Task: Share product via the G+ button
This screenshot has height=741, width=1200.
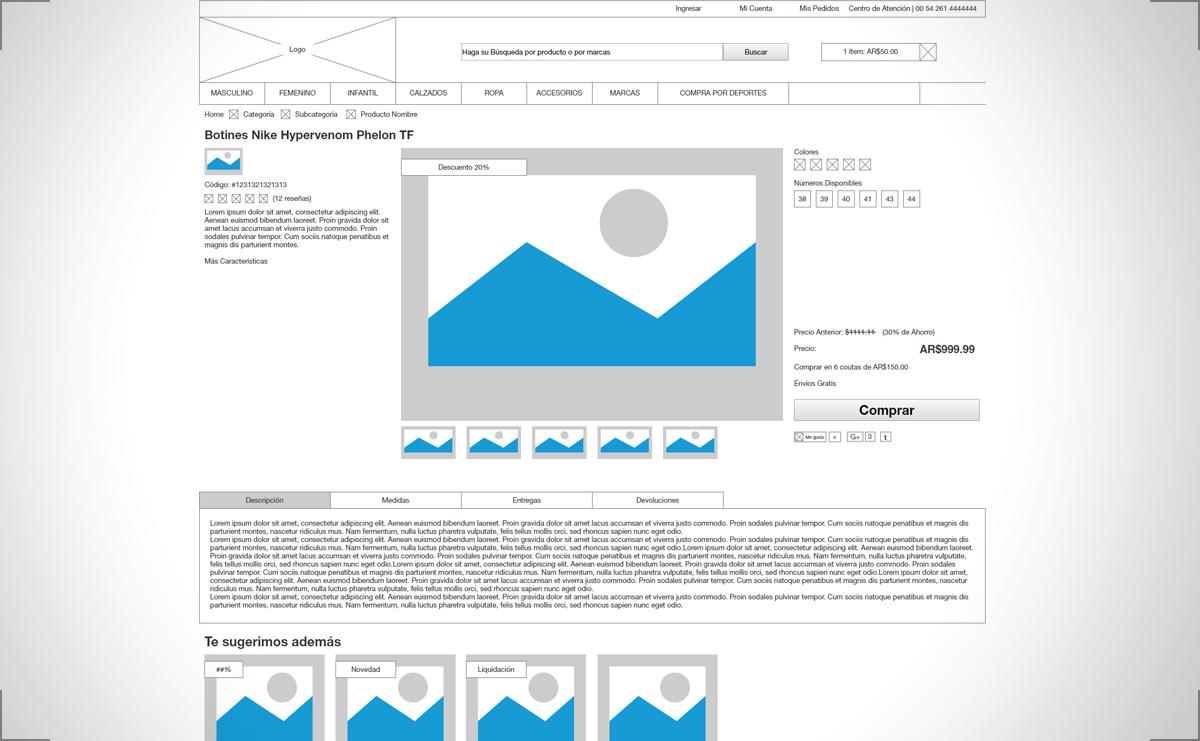Action: point(855,437)
